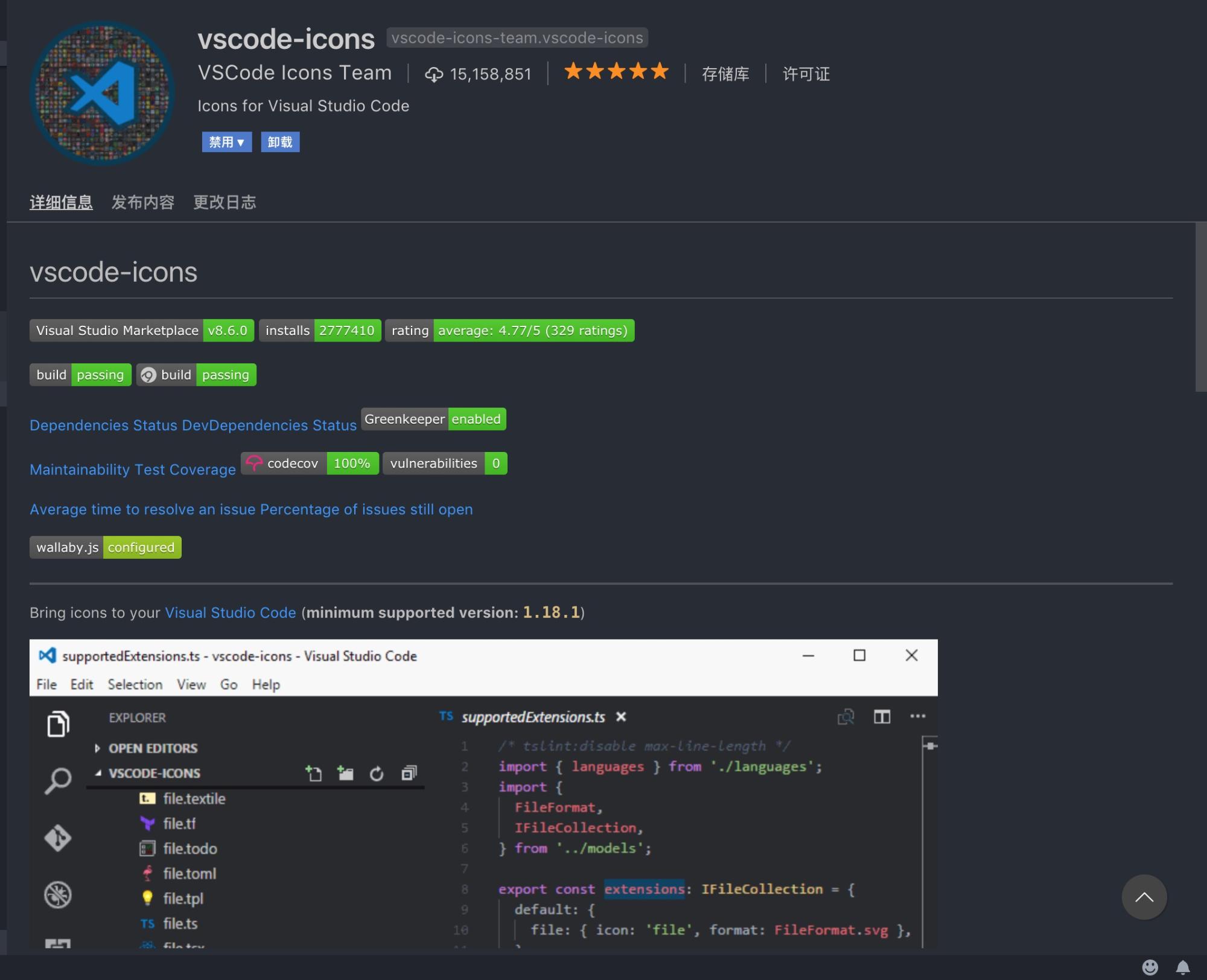
Task: Click the installs 2777410 badge
Action: click(320, 331)
